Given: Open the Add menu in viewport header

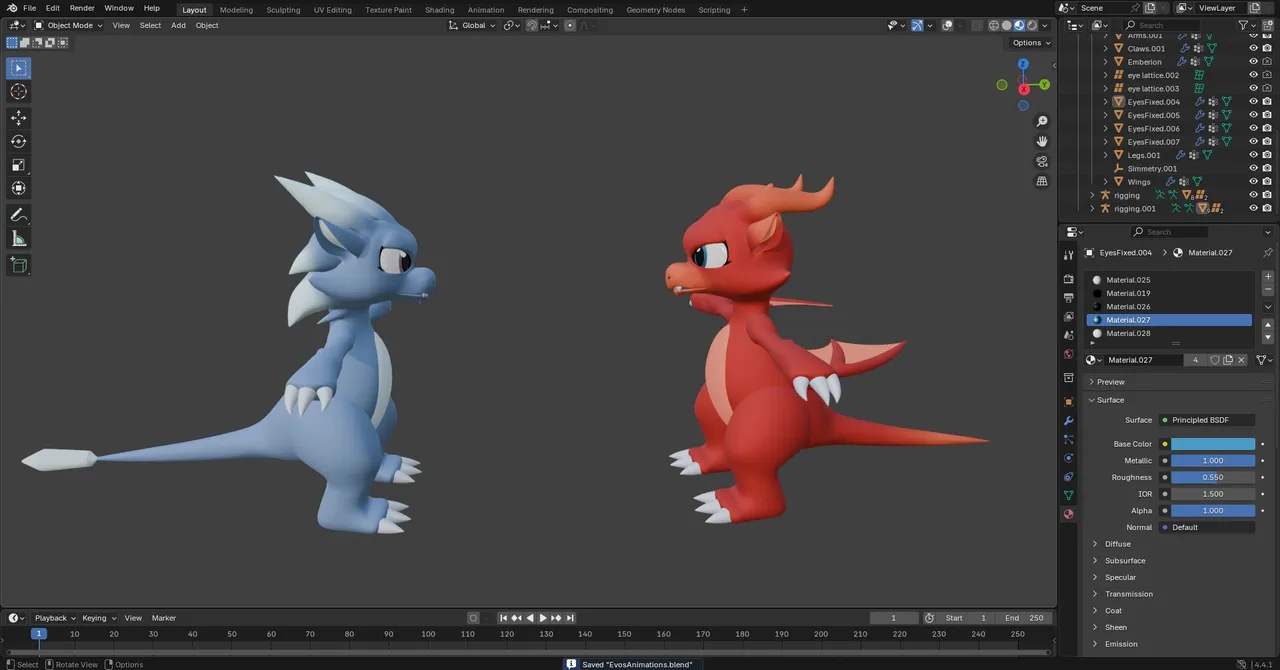Looking at the screenshot, I should pos(178,25).
